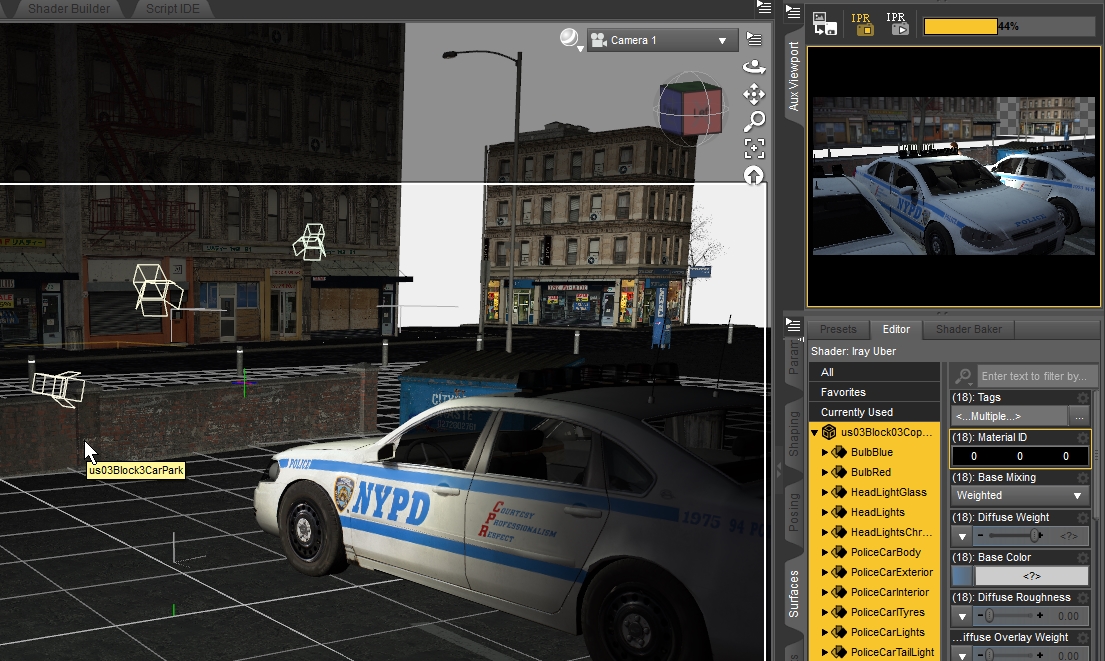
Task: Open the Material ID gear settings
Action: pyautogui.click(x=1082, y=438)
